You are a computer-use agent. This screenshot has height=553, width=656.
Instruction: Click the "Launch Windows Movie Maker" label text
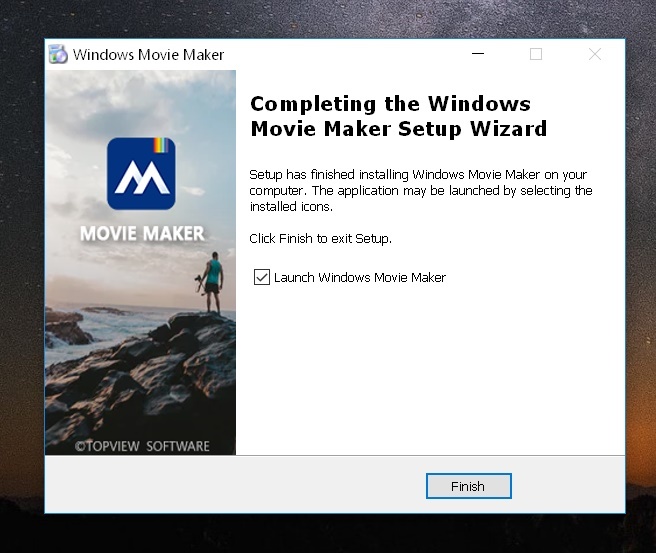pyautogui.click(x=359, y=277)
